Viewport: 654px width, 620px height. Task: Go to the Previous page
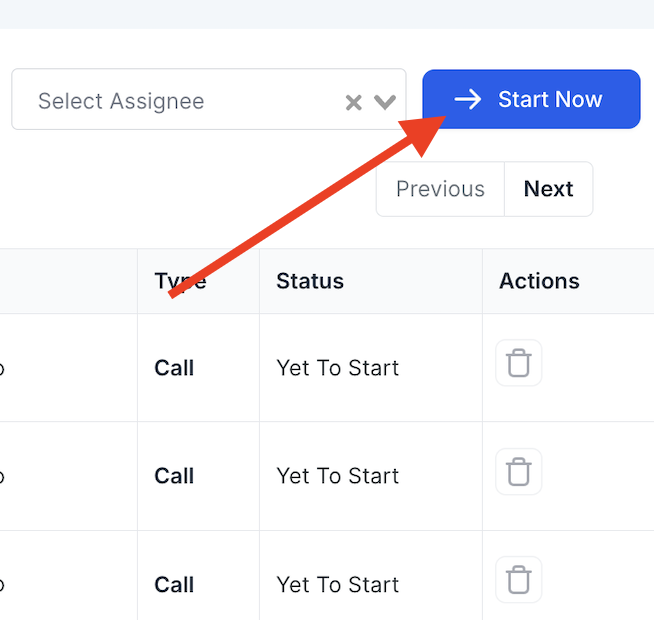[x=440, y=189]
